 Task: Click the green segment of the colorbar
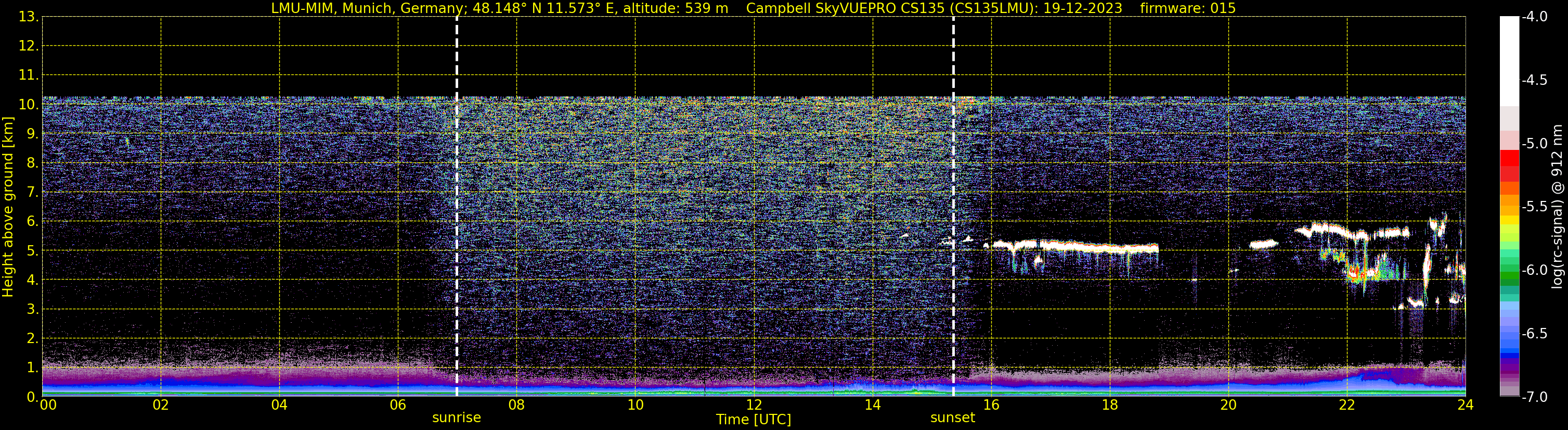[1510, 275]
